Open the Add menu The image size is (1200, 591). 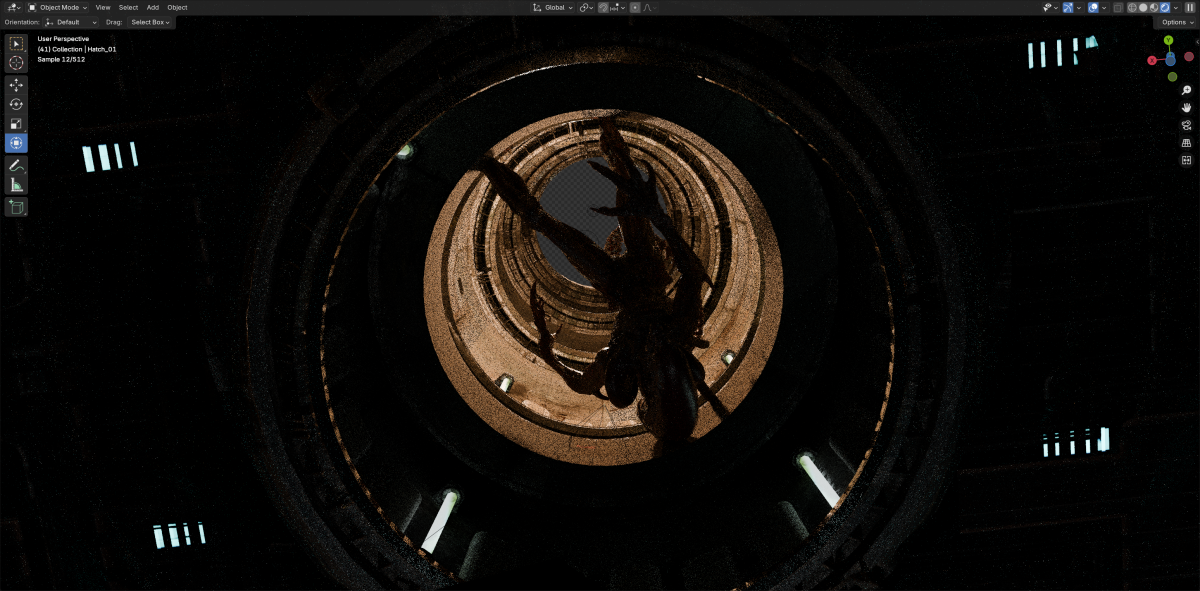pyautogui.click(x=153, y=7)
